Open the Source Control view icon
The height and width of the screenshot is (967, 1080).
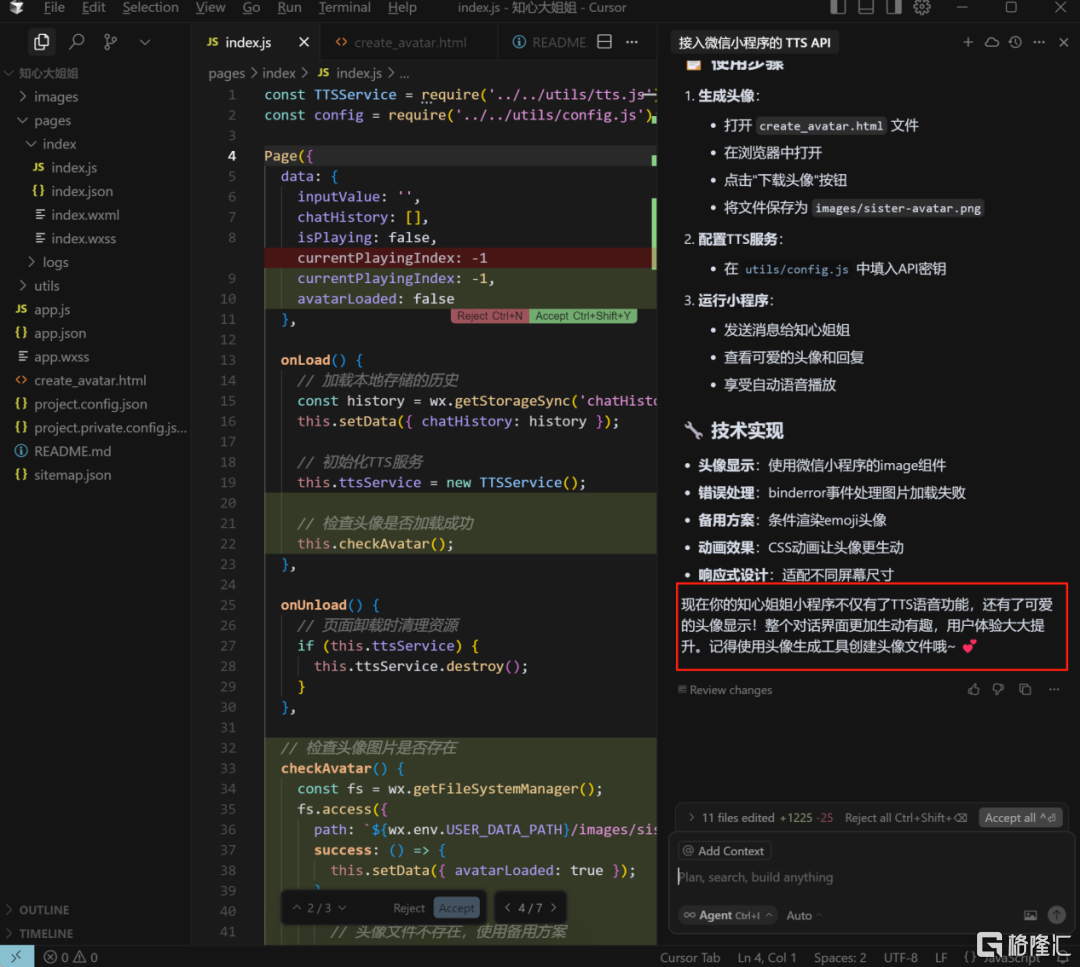[x=110, y=42]
